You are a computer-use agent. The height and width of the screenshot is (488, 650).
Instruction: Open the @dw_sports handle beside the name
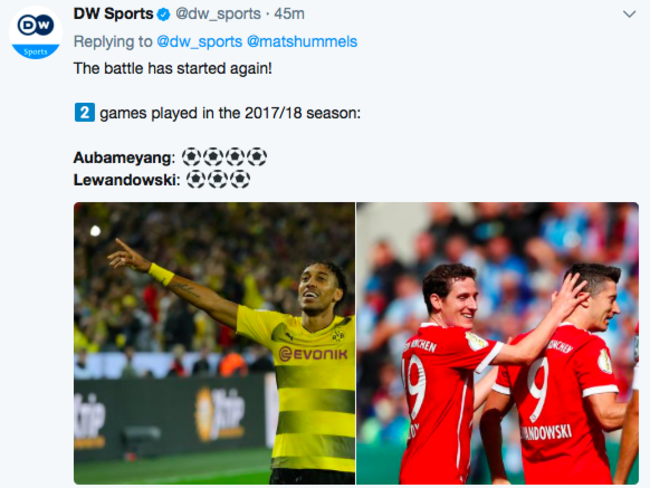(218, 14)
